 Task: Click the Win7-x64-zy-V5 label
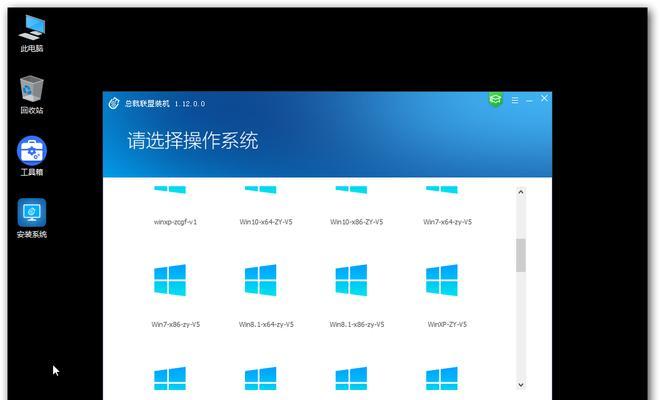[x=447, y=222]
